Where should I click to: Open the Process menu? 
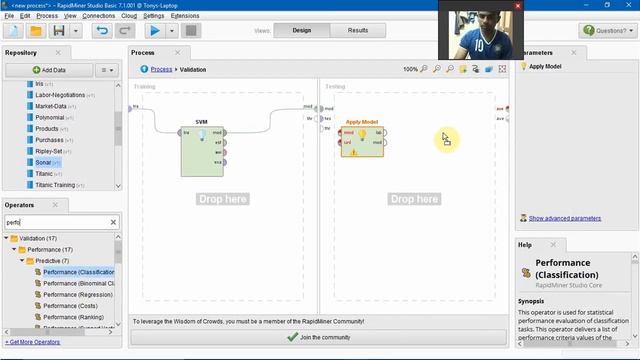click(47, 16)
